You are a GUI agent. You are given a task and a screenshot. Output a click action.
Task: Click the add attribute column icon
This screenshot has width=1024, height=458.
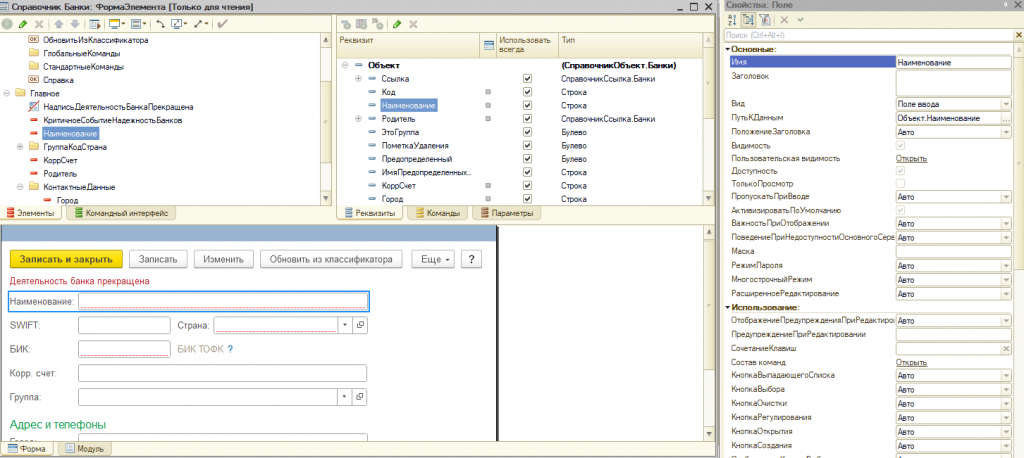361,24
